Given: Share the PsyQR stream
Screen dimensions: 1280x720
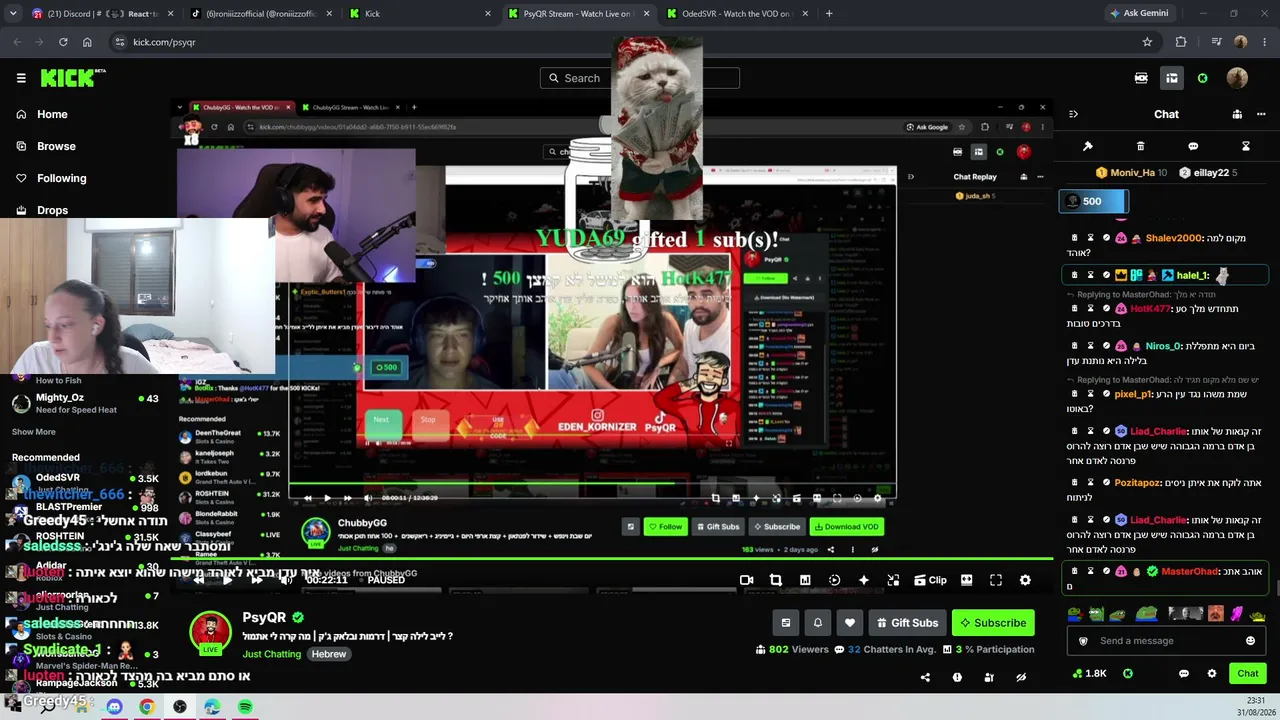Looking at the screenshot, I should pos(925,677).
